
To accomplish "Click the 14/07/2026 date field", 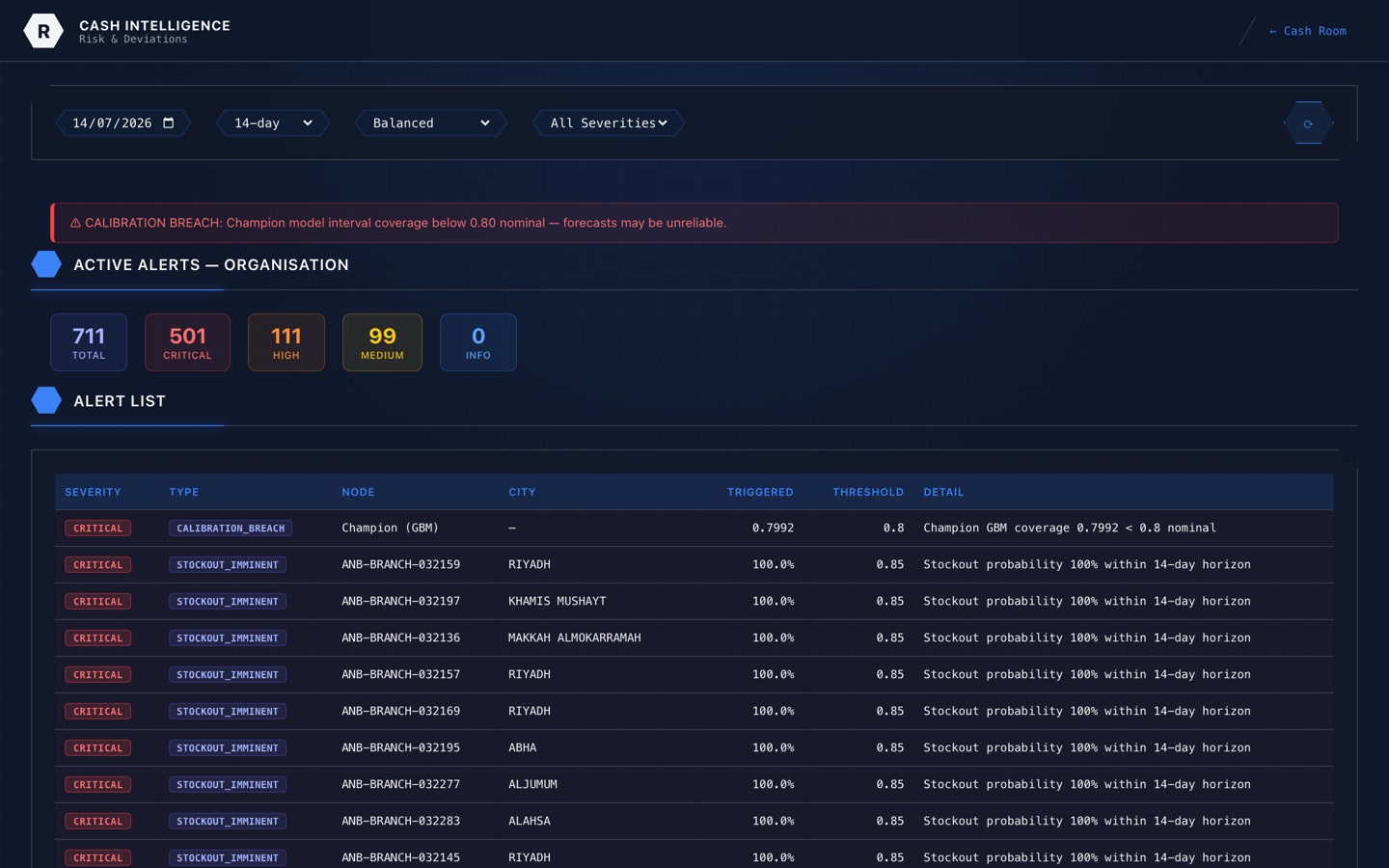I will (x=123, y=122).
